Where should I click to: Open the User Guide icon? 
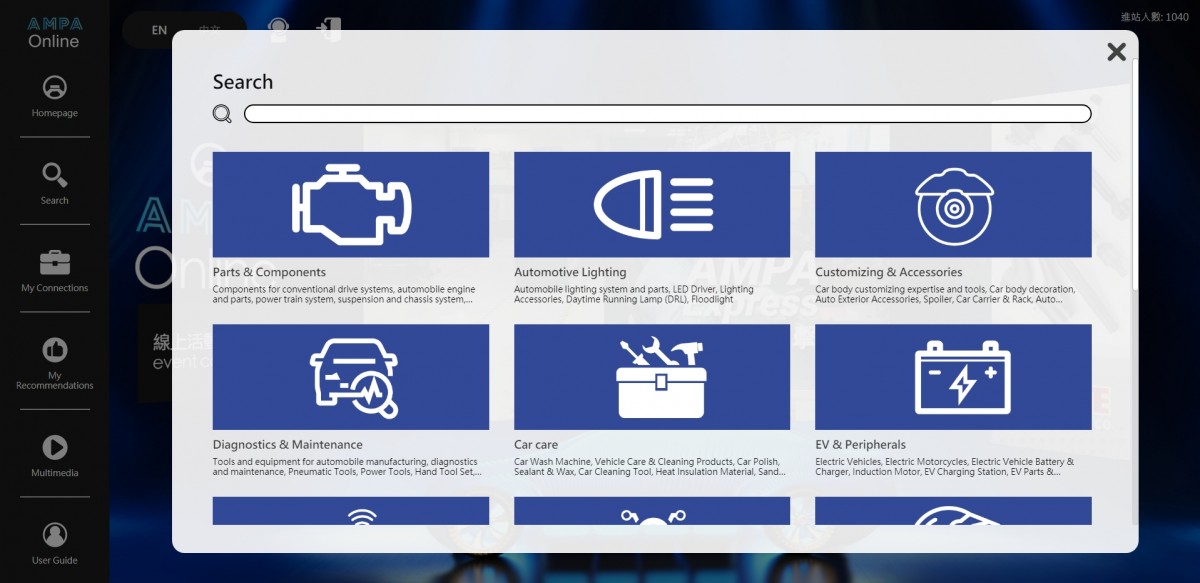click(54, 535)
